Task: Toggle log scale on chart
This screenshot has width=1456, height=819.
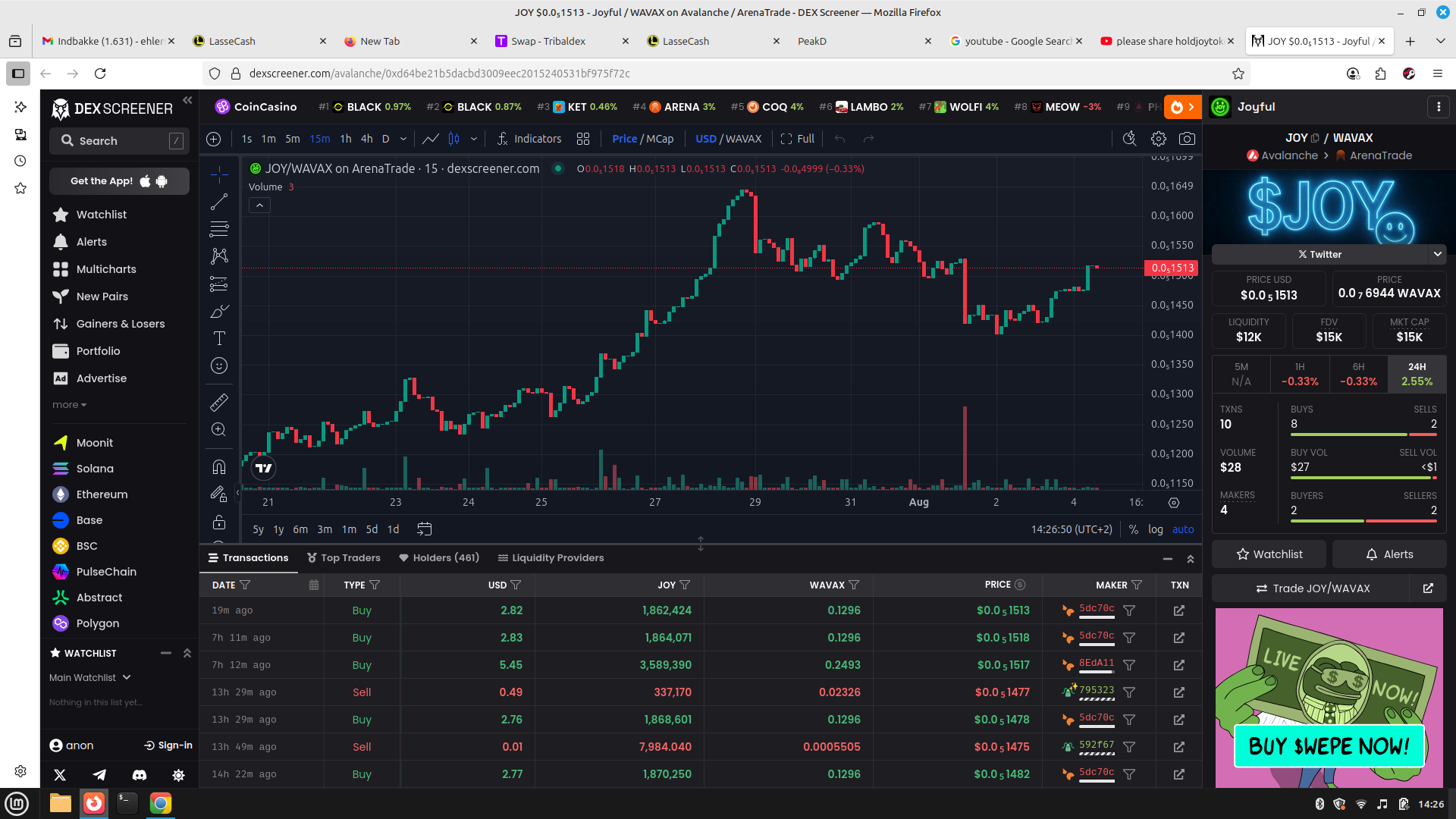Action: 1156,529
